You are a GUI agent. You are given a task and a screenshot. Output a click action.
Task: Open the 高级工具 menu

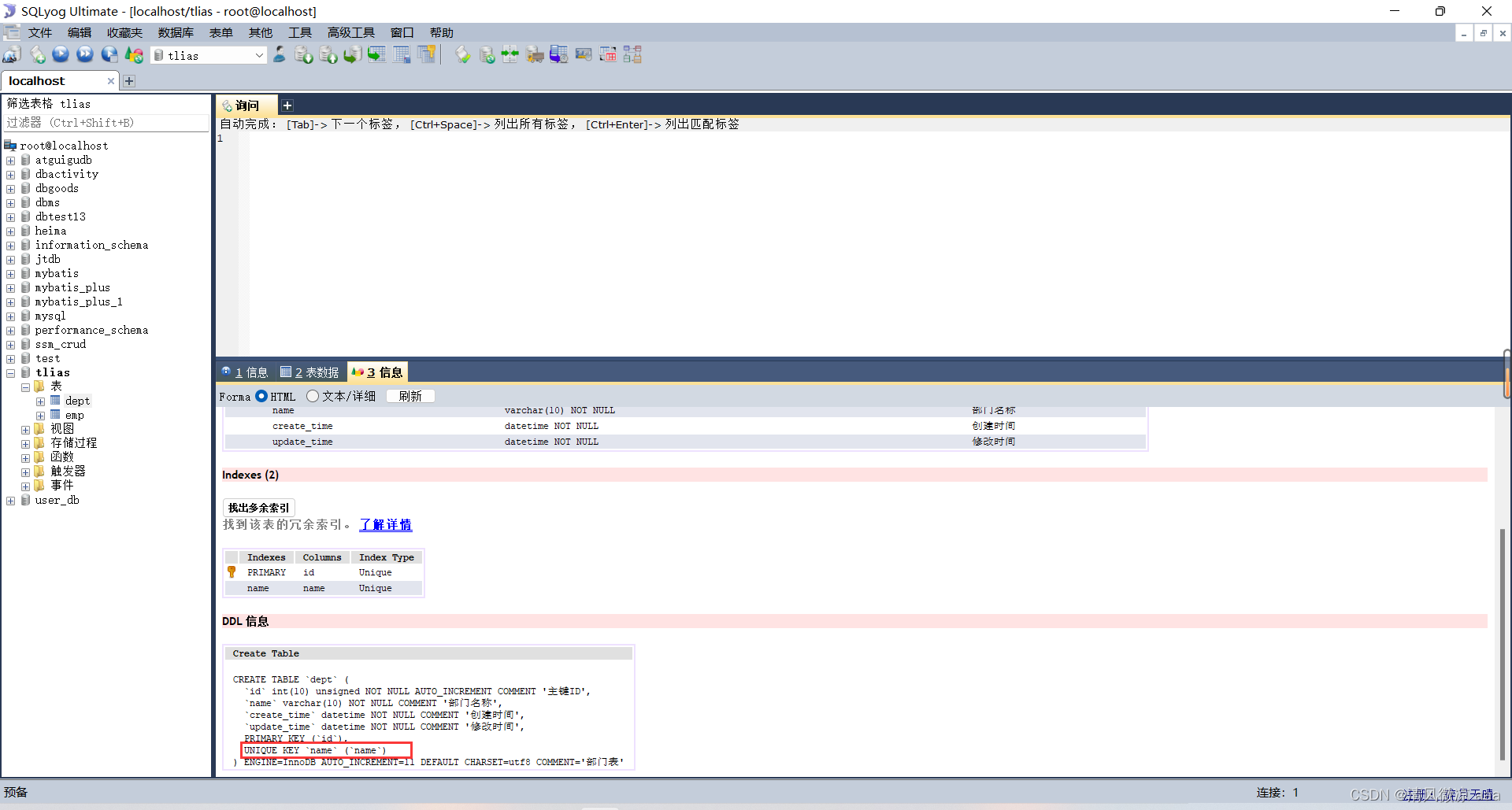[x=351, y=32]
